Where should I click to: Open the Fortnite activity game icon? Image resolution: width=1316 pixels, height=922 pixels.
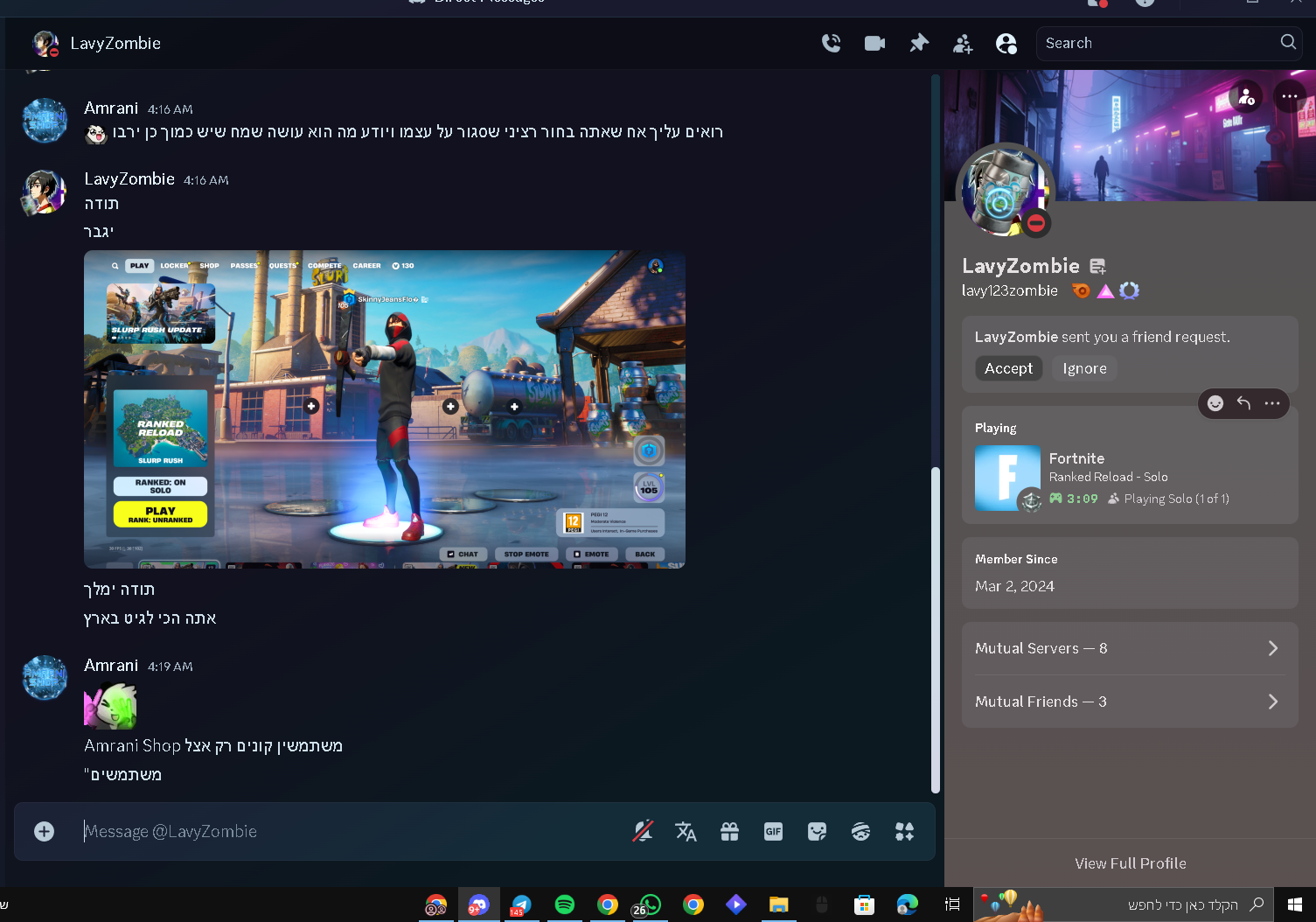tap(1007, 478)
